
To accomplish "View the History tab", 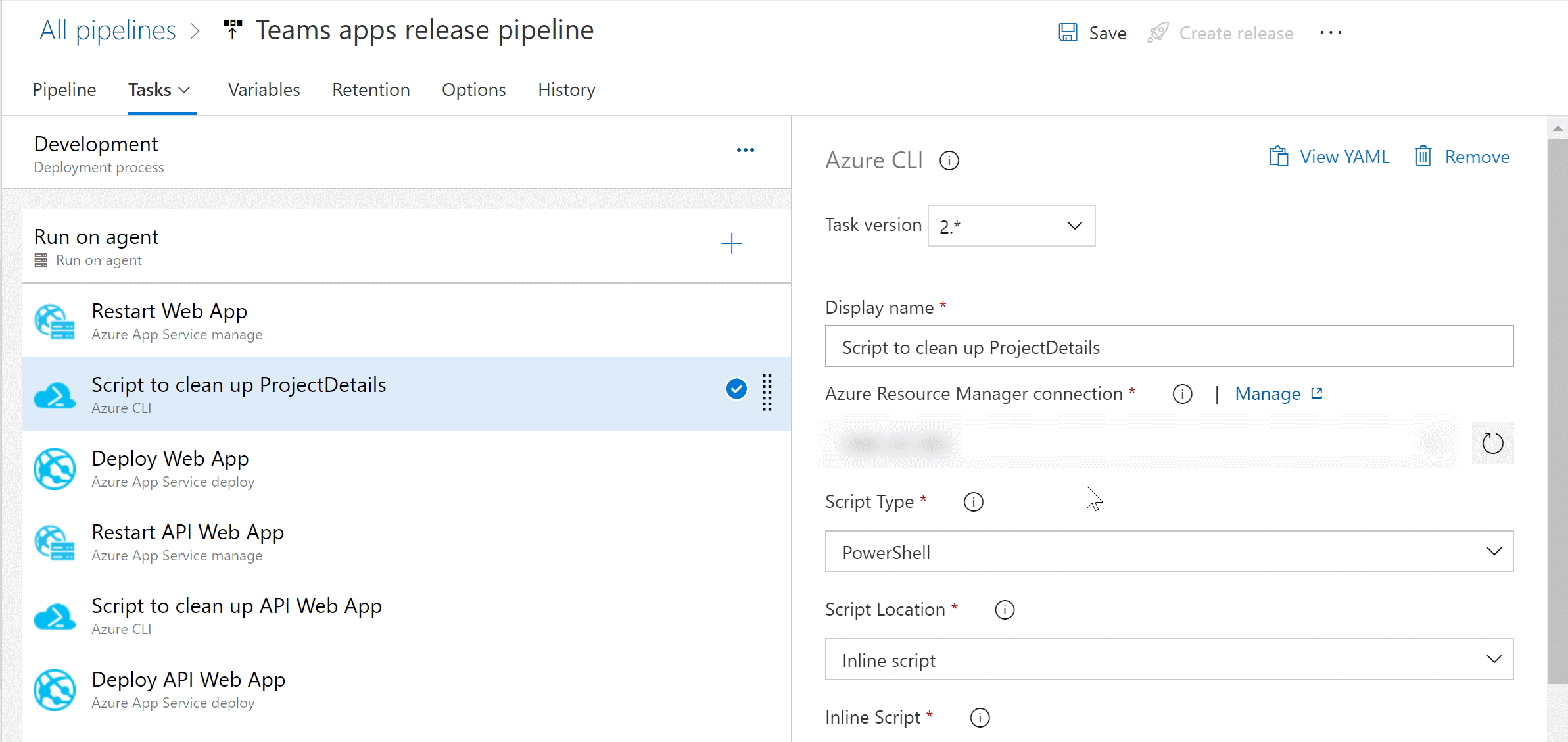I will [x=566, y=89].
